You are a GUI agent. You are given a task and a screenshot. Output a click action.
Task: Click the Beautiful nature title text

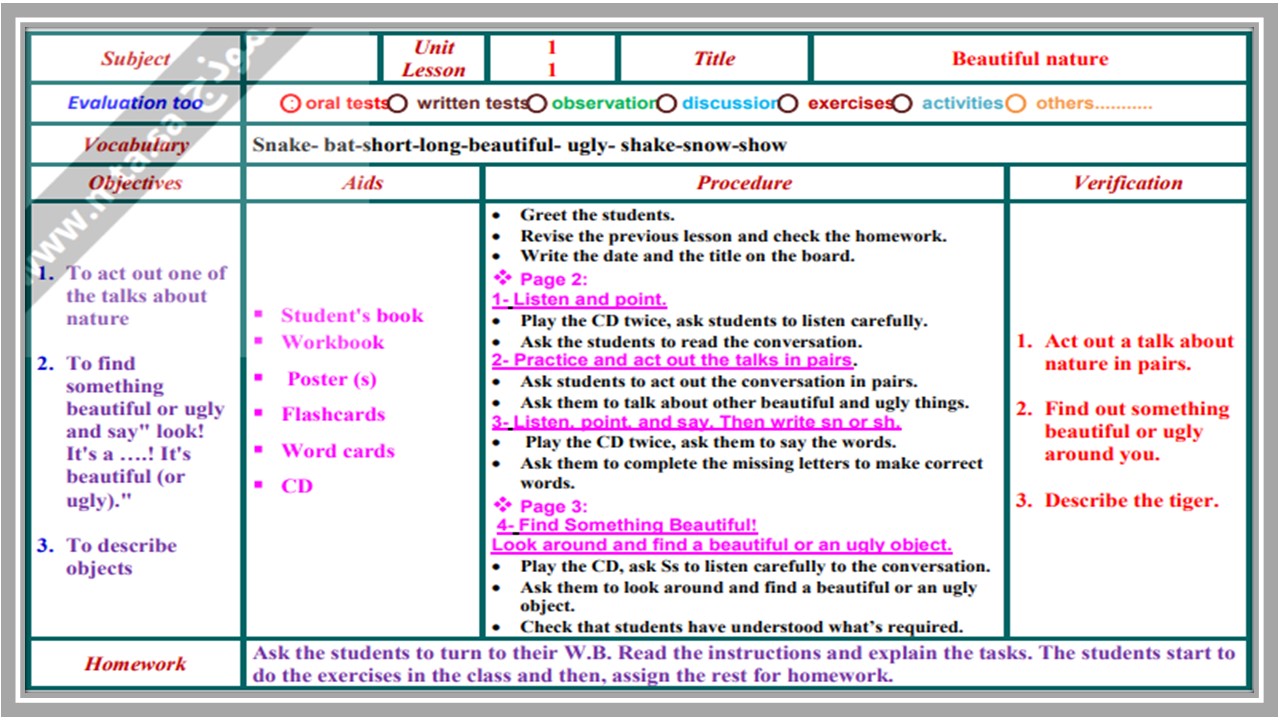[1030, 59]
